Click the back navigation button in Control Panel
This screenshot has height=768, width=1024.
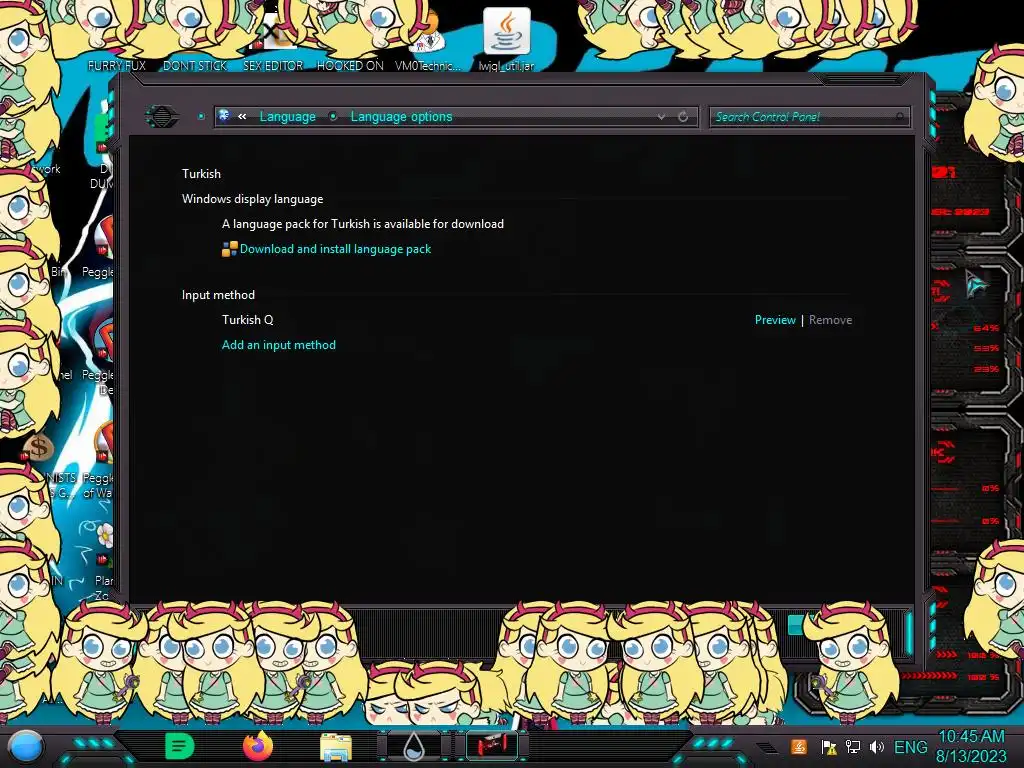coord(161,116)
